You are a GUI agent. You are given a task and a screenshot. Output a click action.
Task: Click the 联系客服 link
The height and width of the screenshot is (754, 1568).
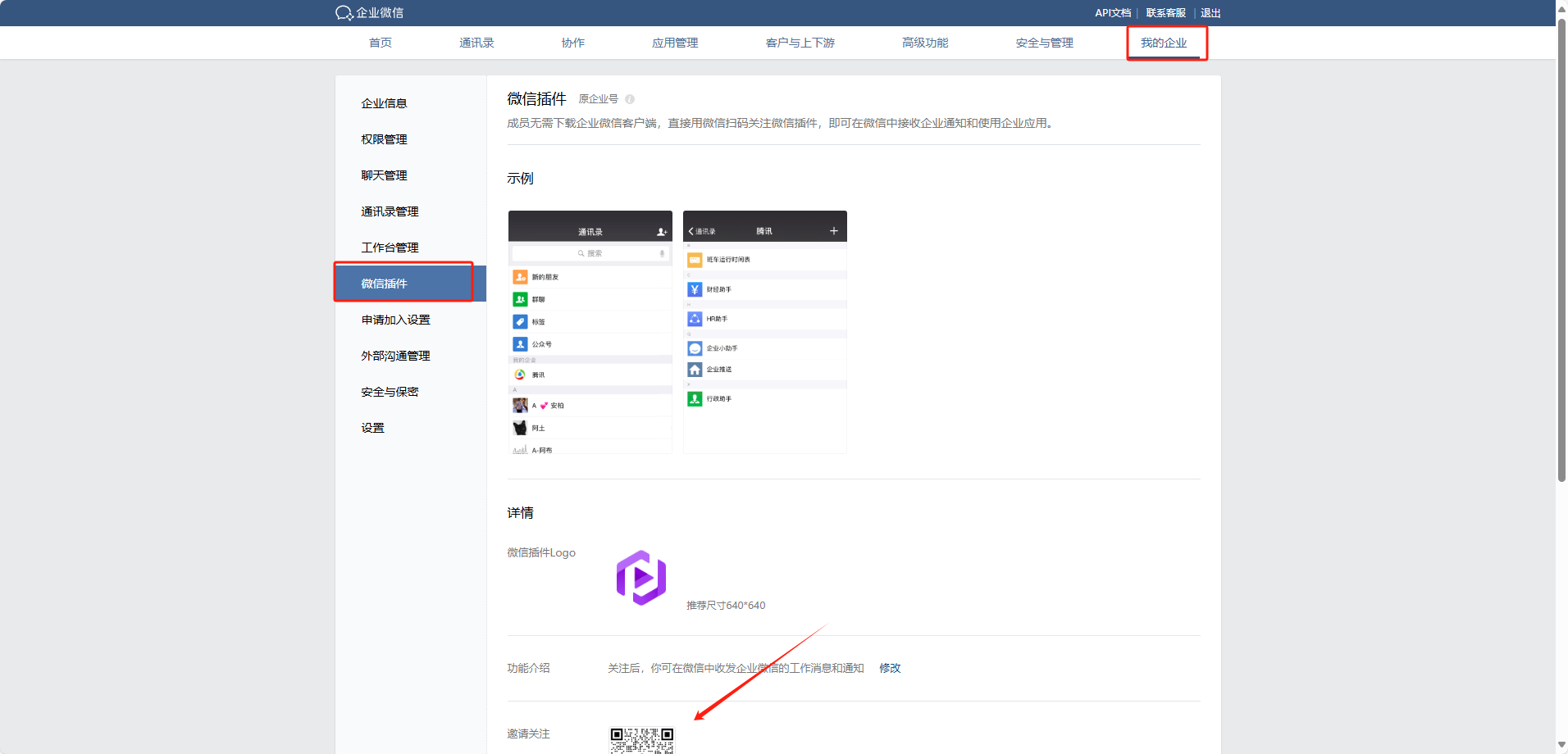(1165, 13)
